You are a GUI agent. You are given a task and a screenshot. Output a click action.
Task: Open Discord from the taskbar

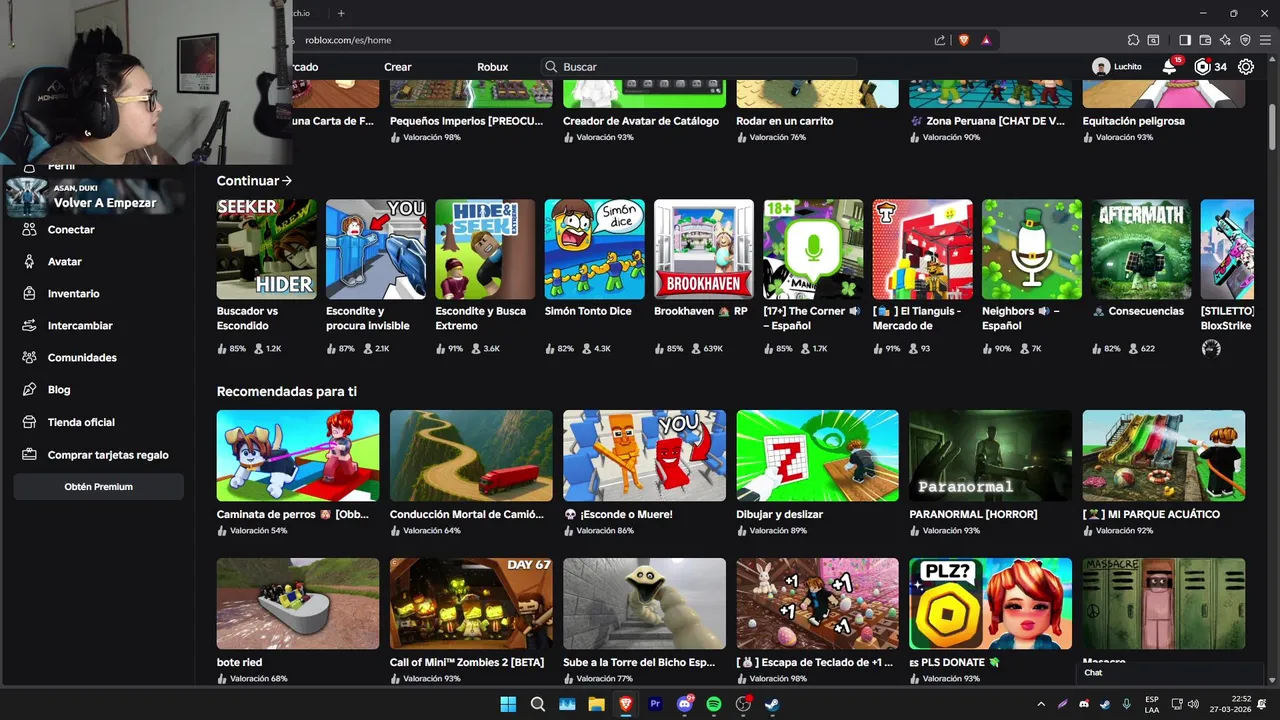pyautogui.click(x=685, y=704)
